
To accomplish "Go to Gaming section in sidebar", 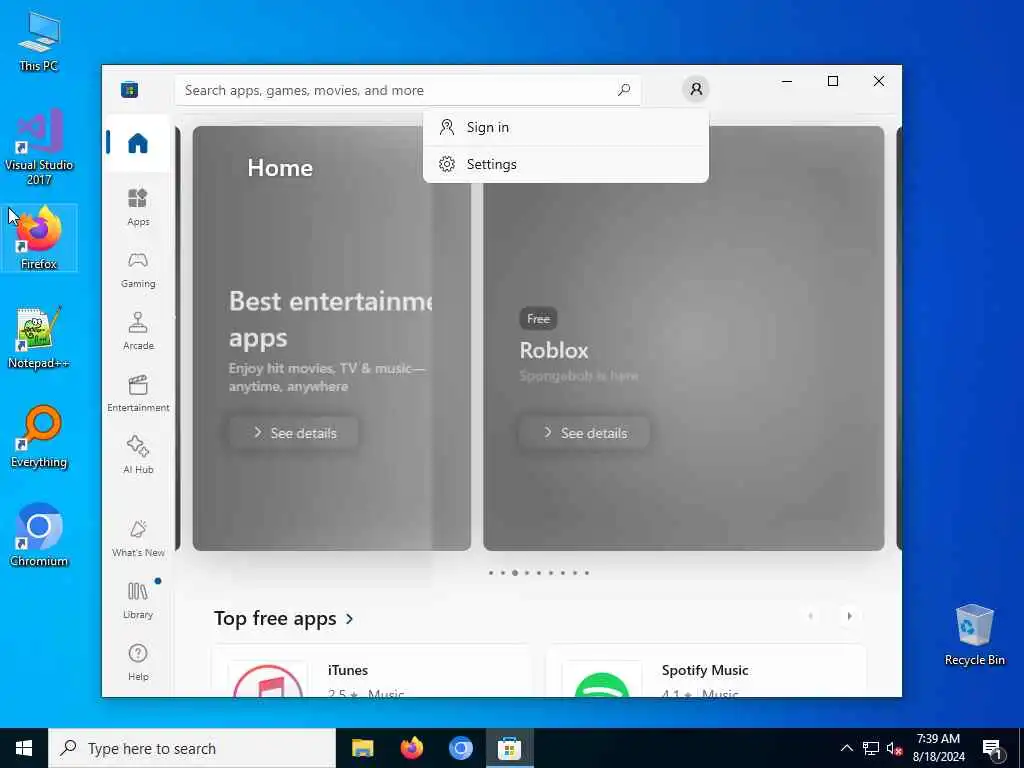I will (138, 269).
